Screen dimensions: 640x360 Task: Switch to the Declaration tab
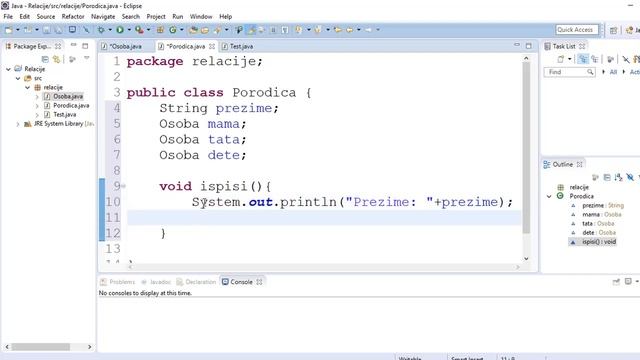click(196, 282)
